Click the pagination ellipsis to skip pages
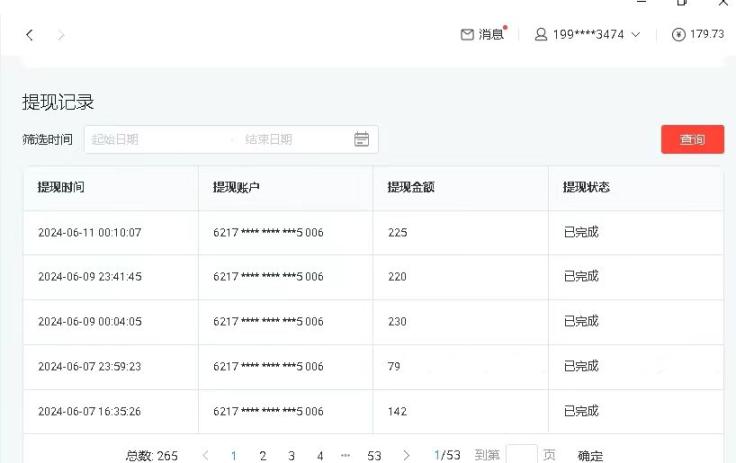The width and height of the screenshot is (736, 463). (x=346, y=455)
